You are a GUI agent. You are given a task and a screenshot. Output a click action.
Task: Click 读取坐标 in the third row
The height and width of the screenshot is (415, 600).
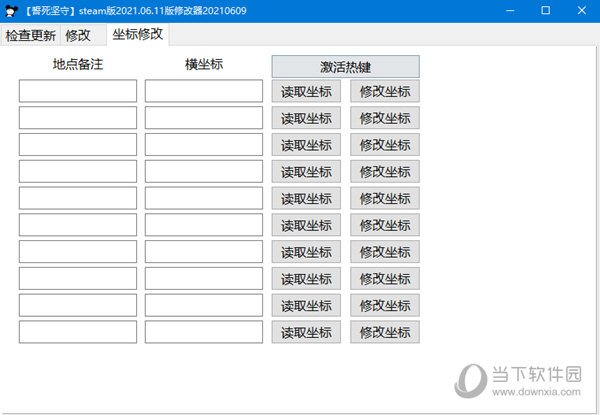coord(306,145)
